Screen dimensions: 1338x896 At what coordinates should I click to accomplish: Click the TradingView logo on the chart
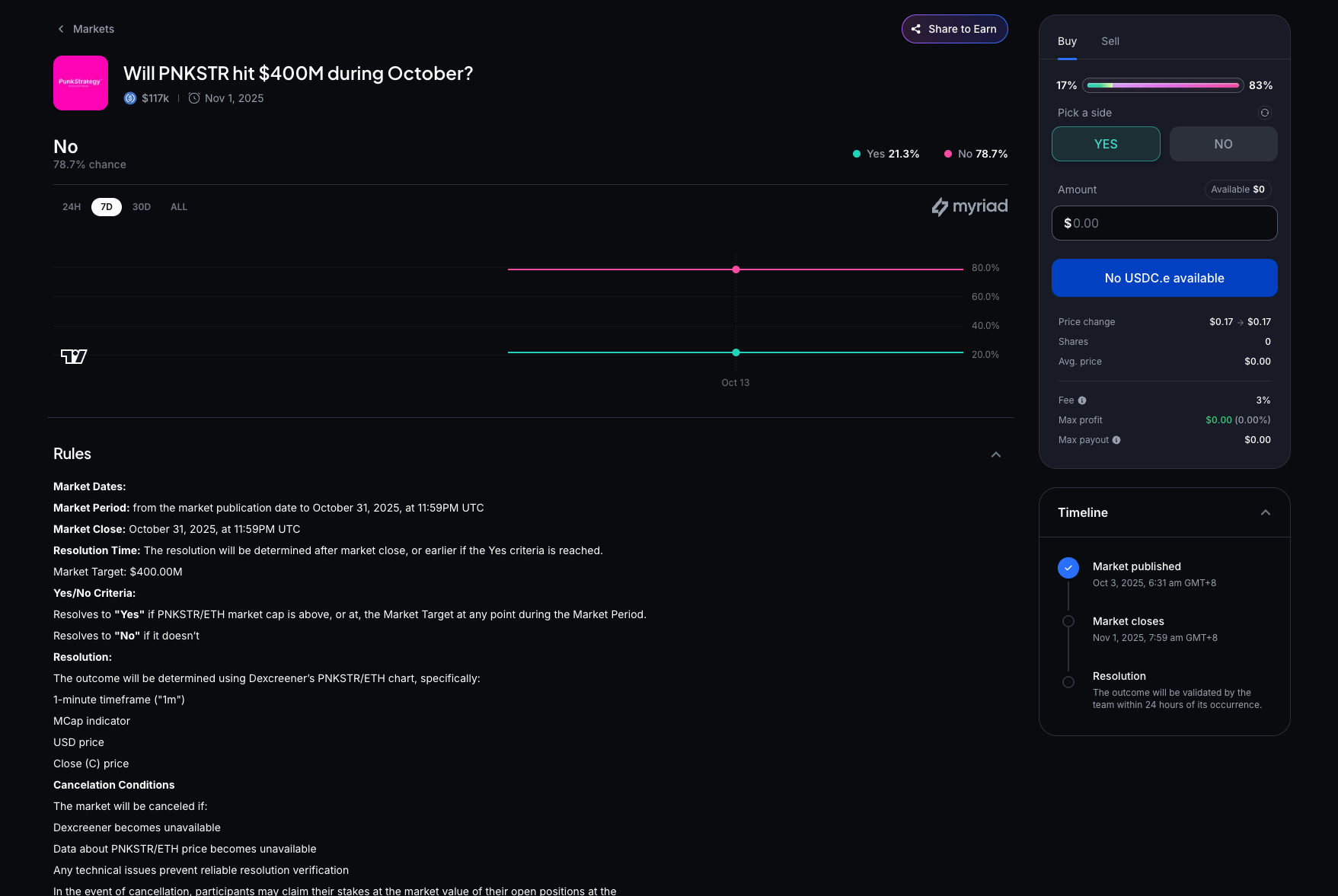(74, 356)
